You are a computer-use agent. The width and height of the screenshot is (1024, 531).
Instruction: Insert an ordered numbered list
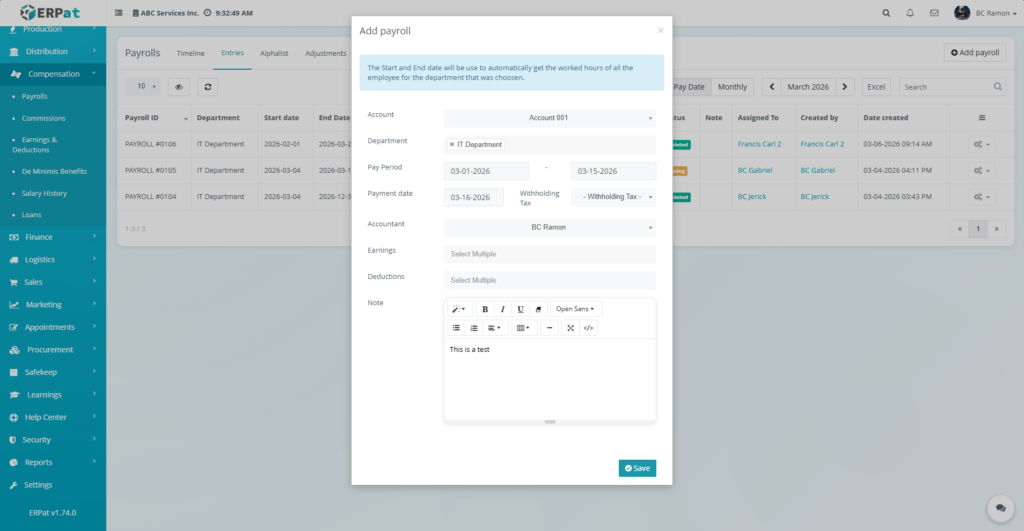point(474,328)
